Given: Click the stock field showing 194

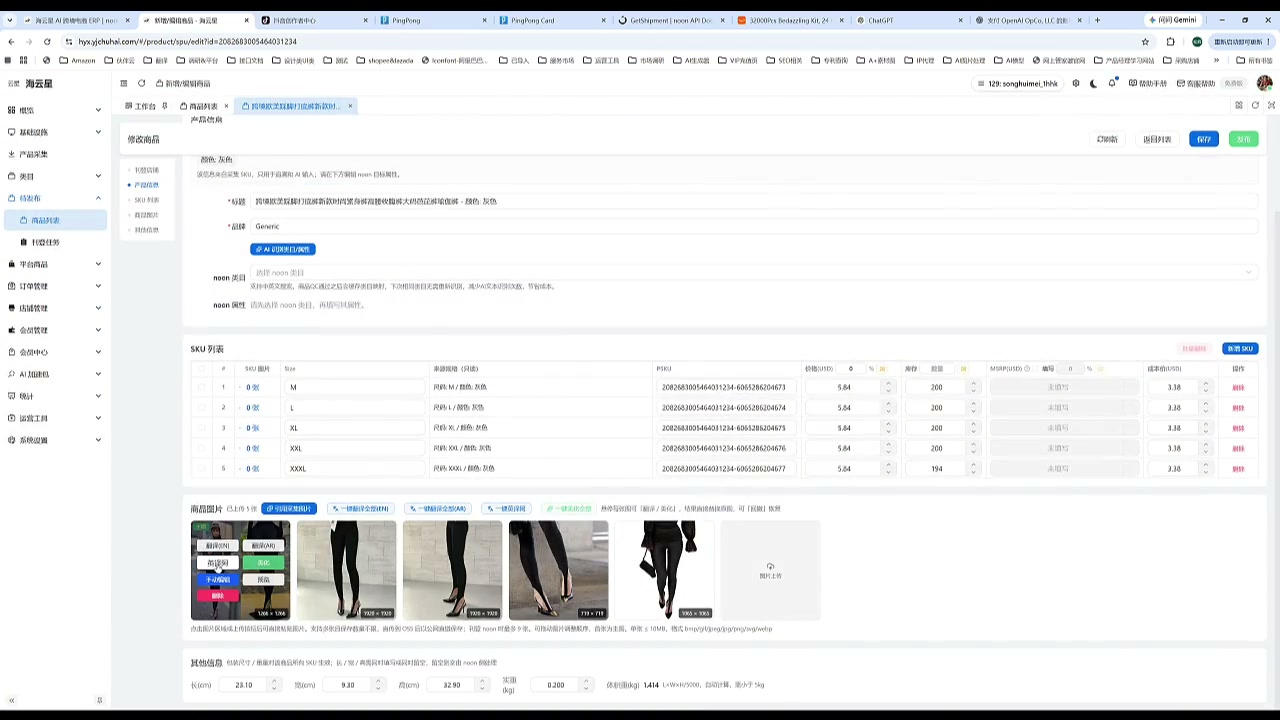Looking at the screenshot, I should [x=936, y=468].
